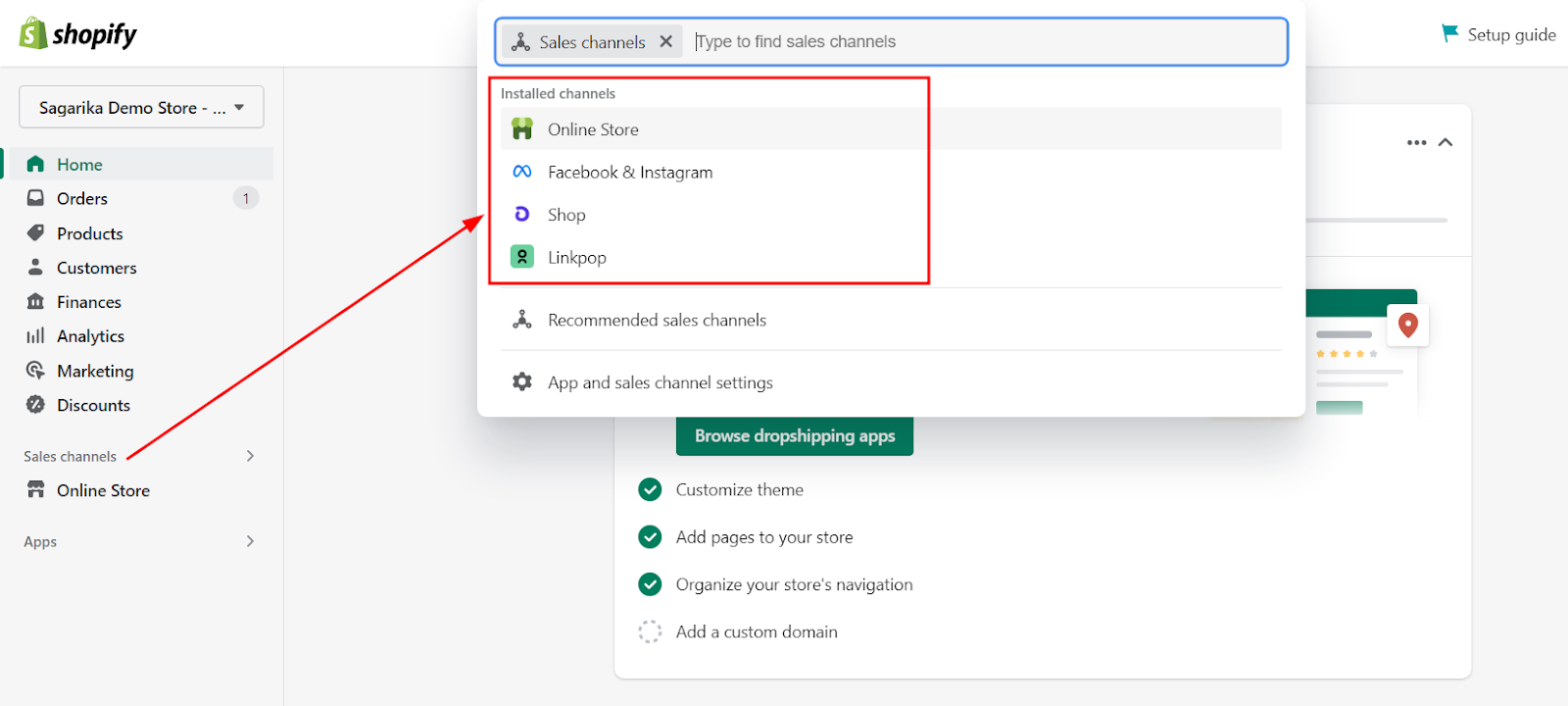Click the Sales channels sidebar heading
This screenshot has width=1568, height=706.
tap(70, 456)
